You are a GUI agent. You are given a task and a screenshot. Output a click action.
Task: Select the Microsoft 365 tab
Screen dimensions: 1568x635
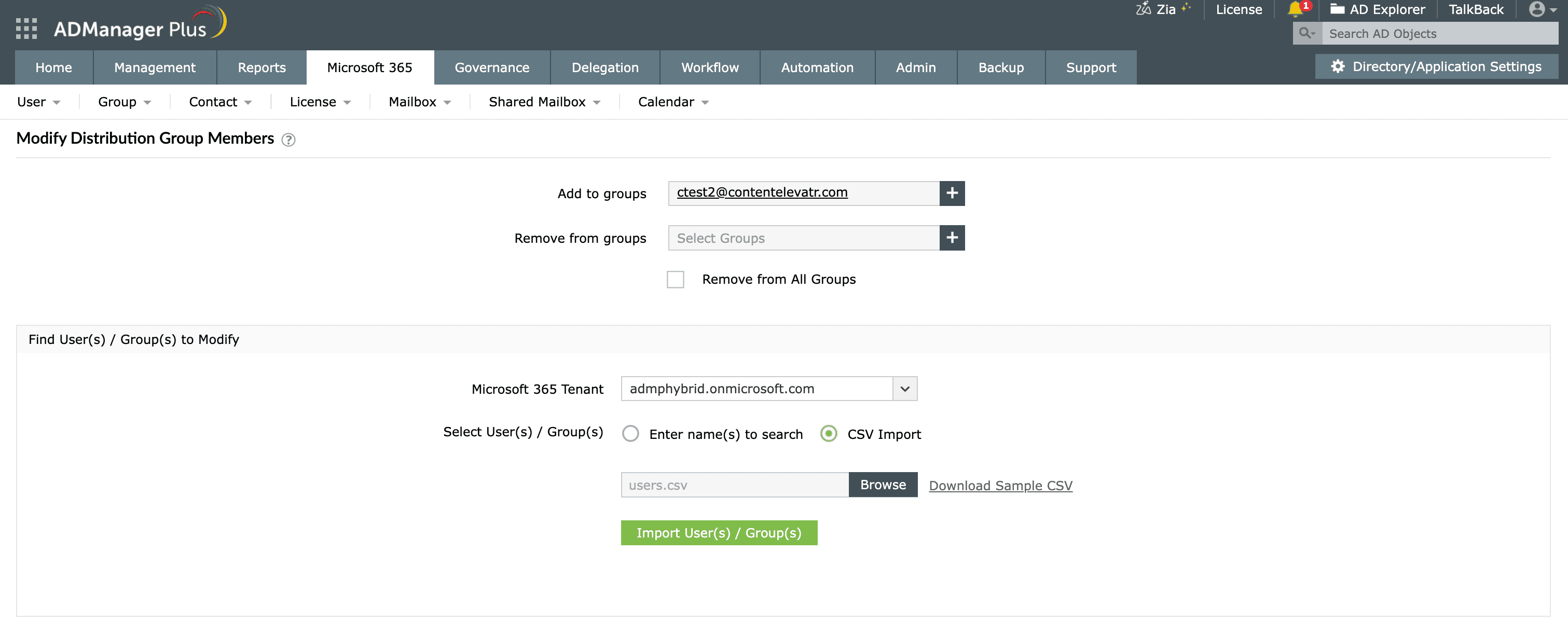pos(369,67)
